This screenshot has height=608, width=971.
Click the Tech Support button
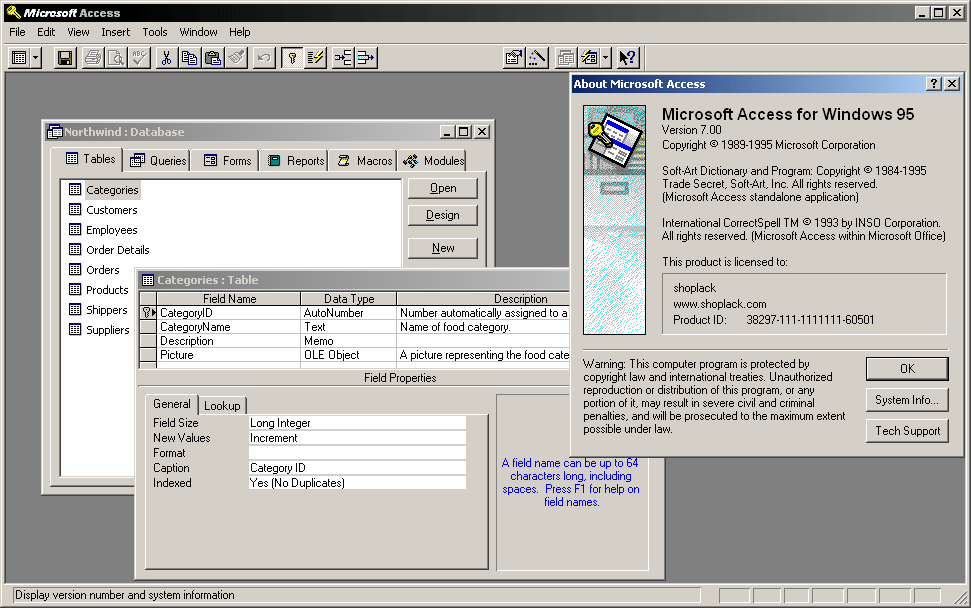(x=907, y=431)
